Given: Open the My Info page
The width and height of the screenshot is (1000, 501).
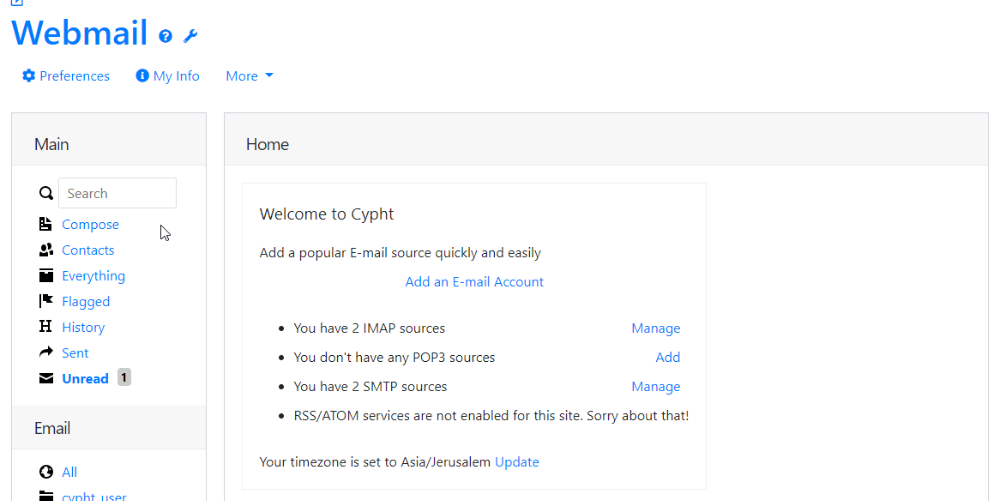Looking at the screenshot, I should tap(176, 76).
